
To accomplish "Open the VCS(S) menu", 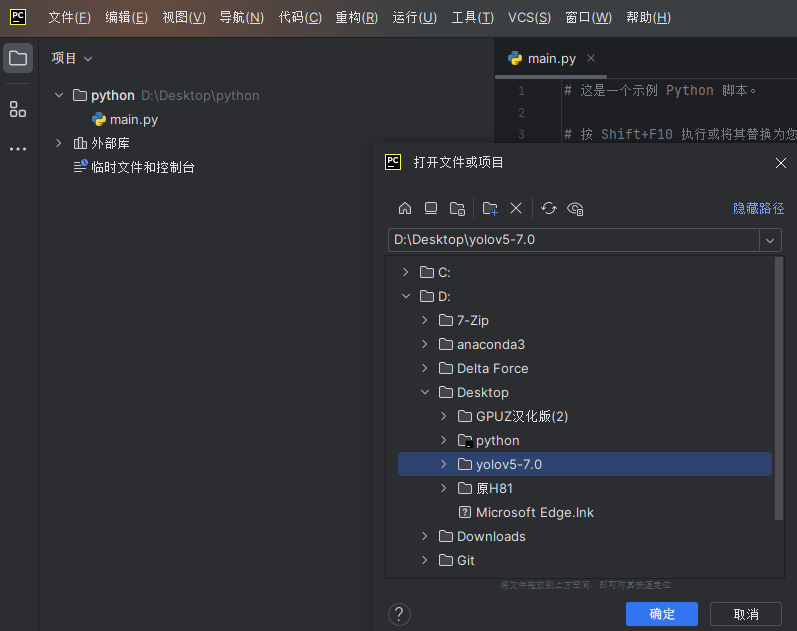I will point(529,17).
